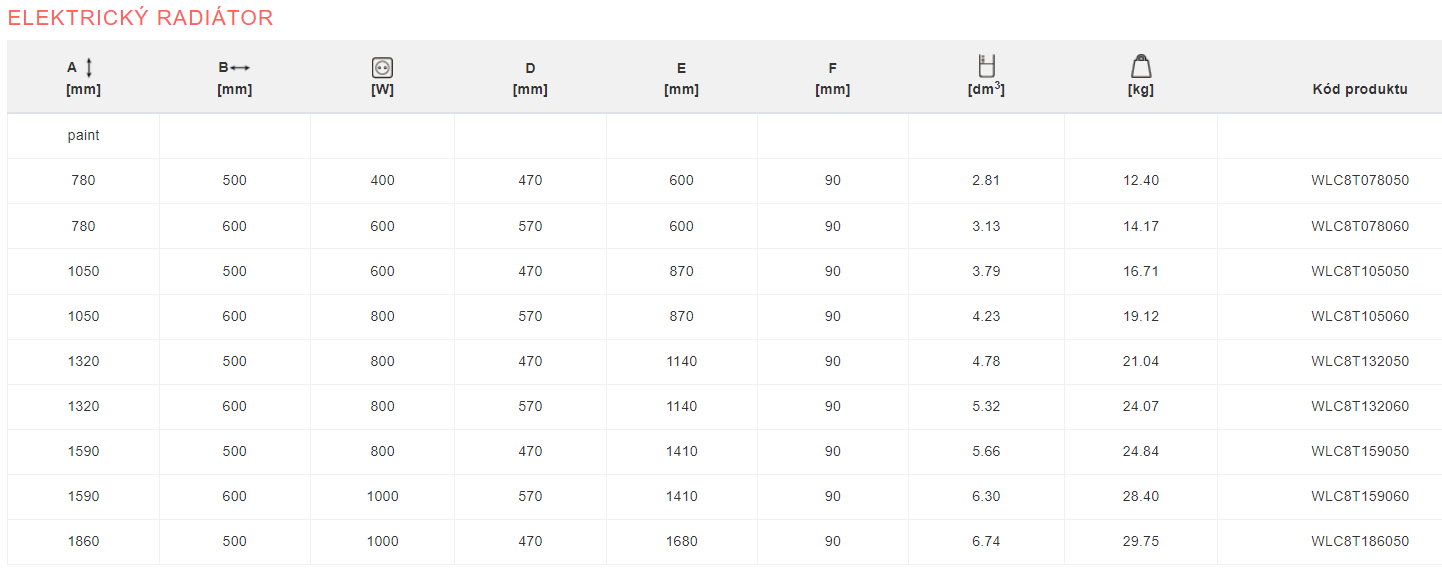Screen dimensions: 1442x568
Task: Click the width arrow icon beside column B
Action: pos(240,68)
